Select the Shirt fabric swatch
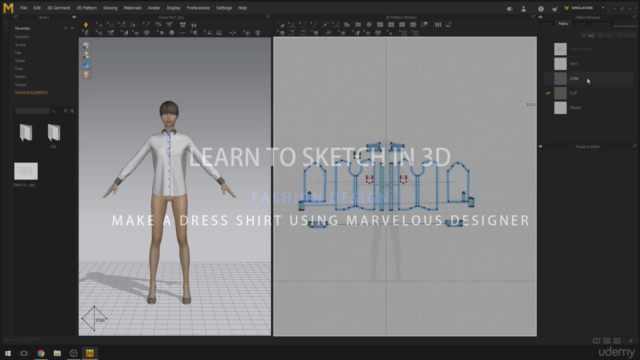The width and height of the screenshot is (640, 360). (x=560, y=64)
